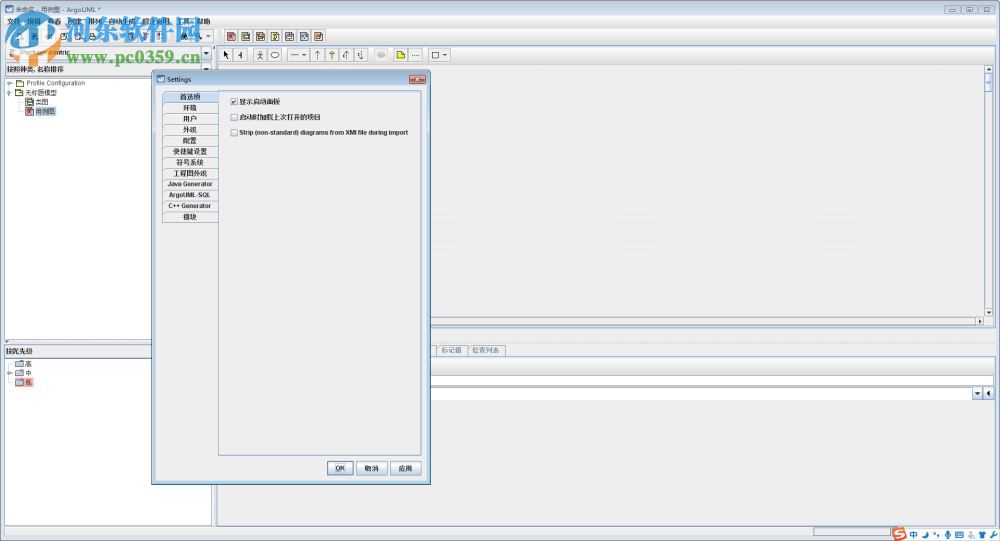Screen dimensions: 1000x541
Task: Create a new collaboration diagram
Action: [276, 36]
